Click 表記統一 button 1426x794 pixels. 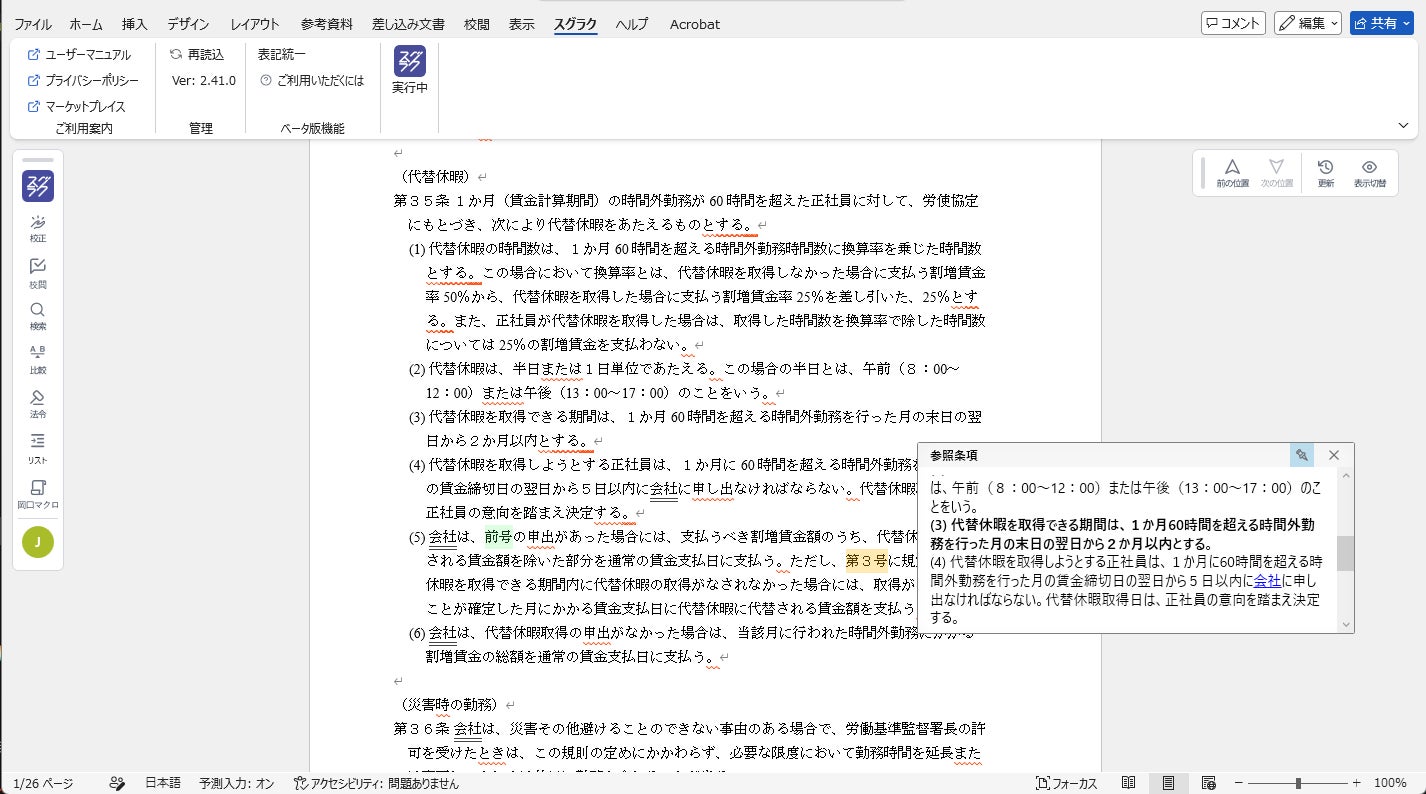[282, 54]
